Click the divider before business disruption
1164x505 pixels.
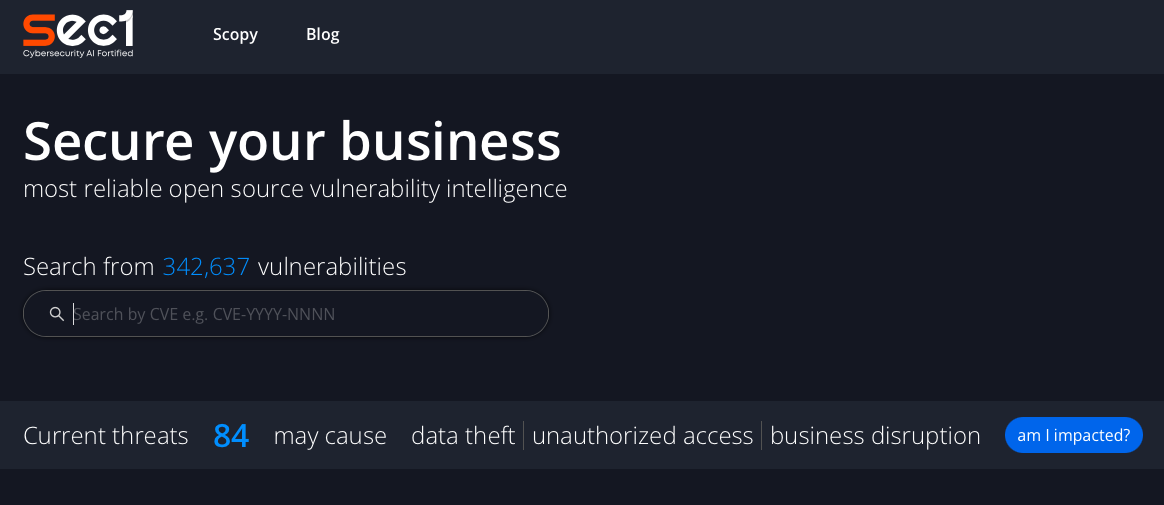pos(762,436)
